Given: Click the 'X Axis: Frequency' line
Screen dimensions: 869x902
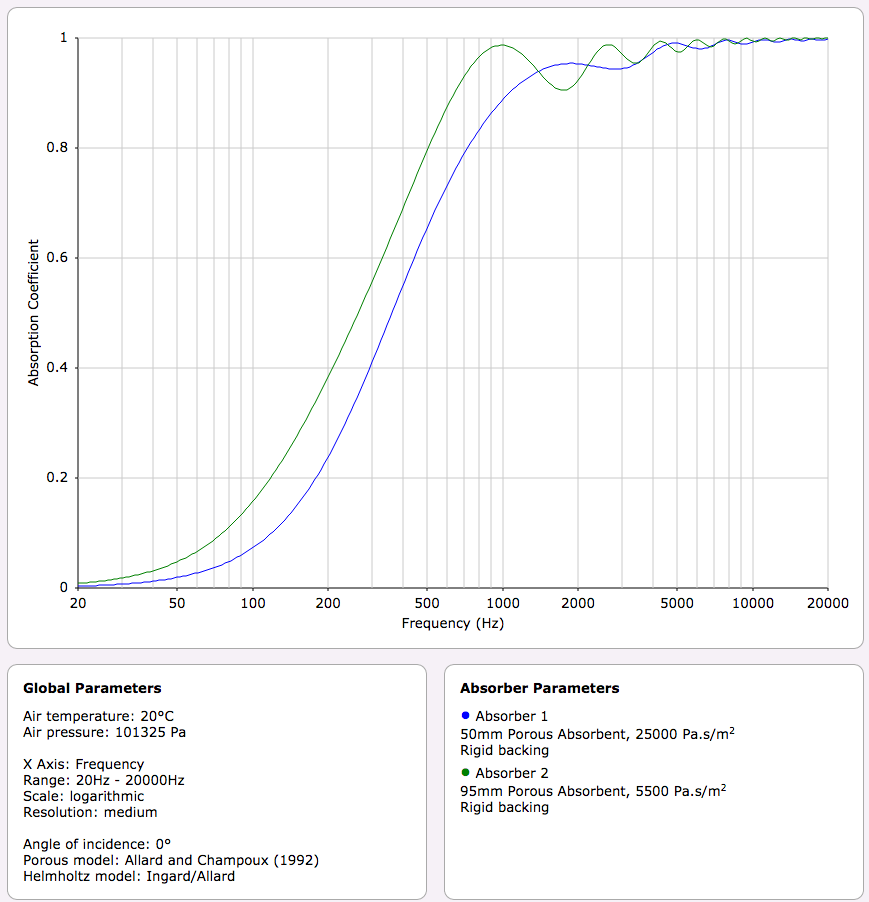Looking at the screenshot, I should point(83,764).
